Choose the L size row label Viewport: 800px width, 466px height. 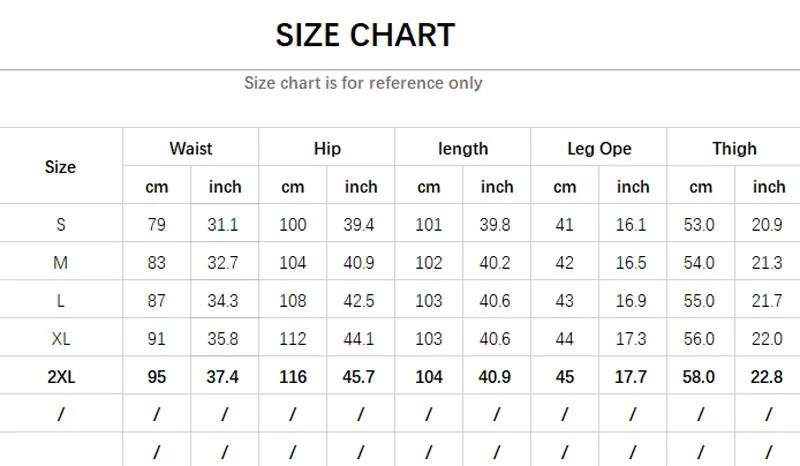coord(60,301)
